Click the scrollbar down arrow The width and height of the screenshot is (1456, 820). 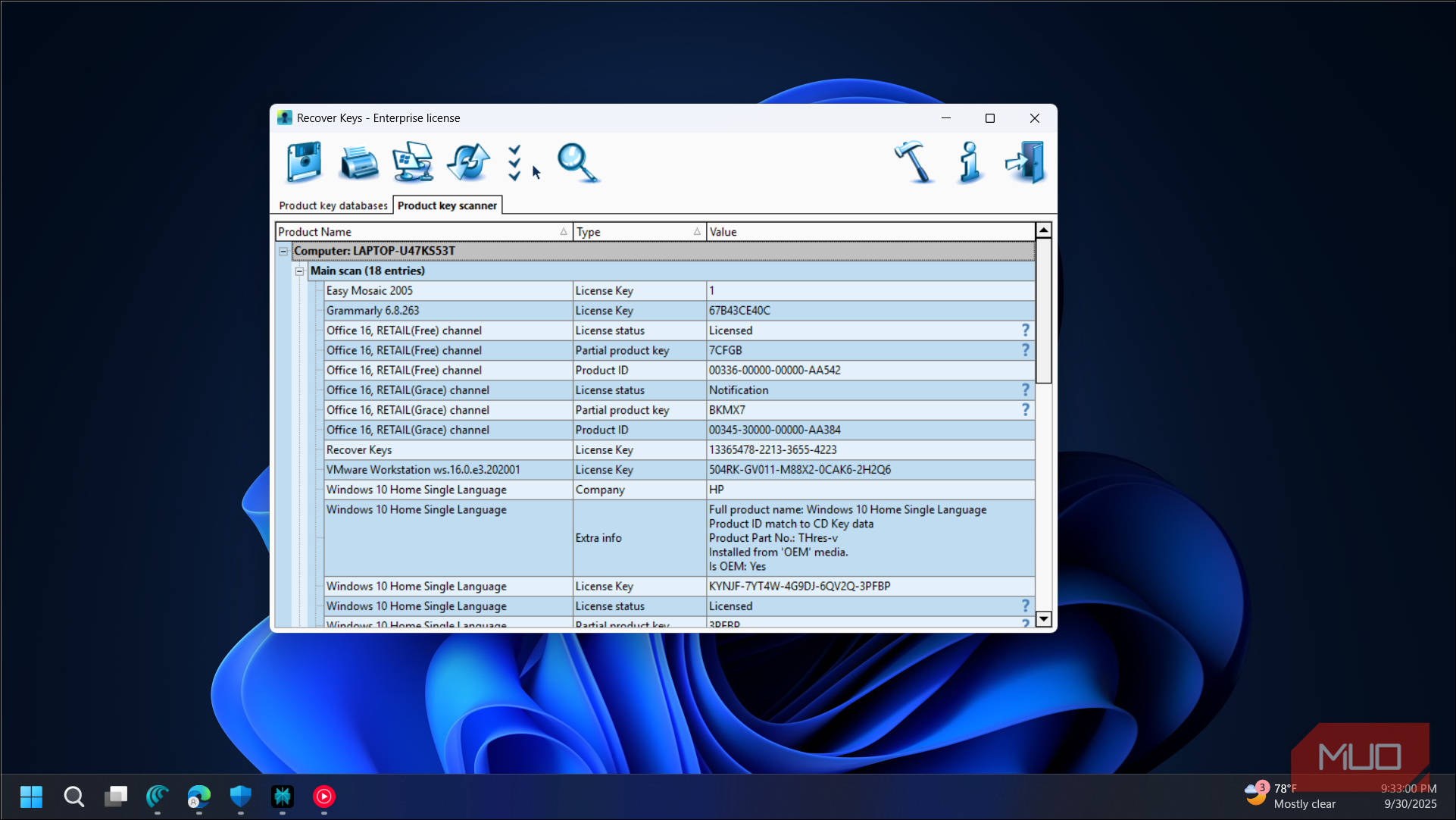pyautogui.click(x=1044, y=619)
